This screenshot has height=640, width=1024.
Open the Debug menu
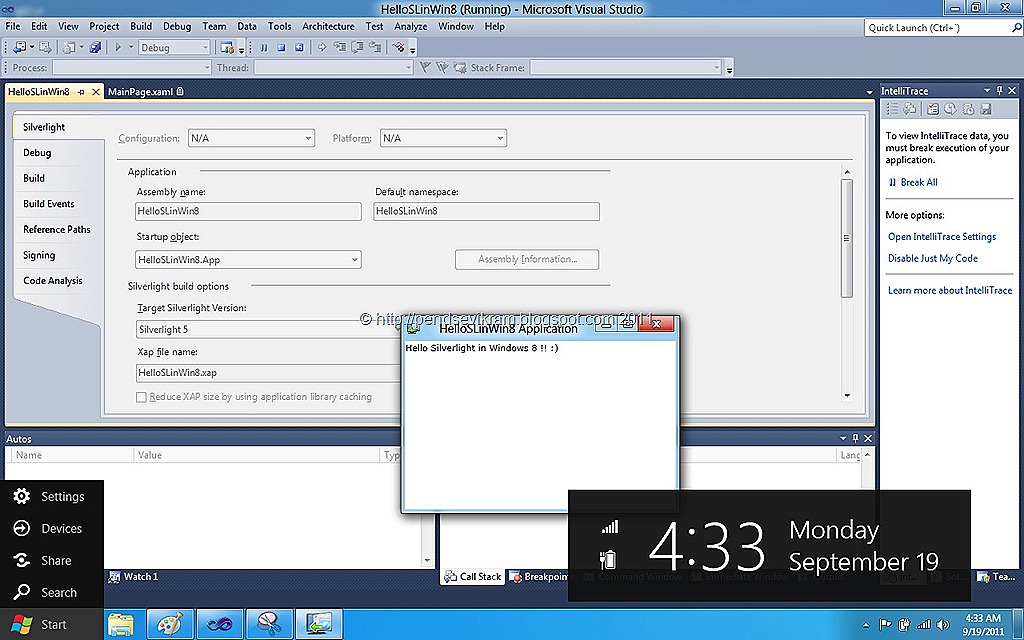[177, 26]
